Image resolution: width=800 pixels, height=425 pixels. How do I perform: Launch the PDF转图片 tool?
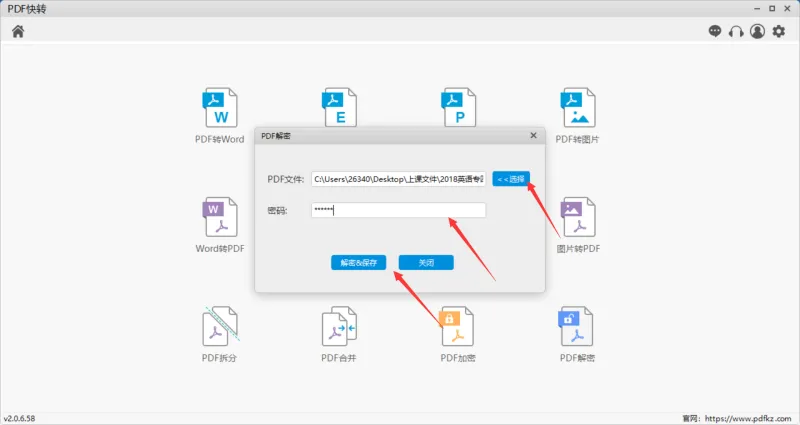[x=578, y=116]
